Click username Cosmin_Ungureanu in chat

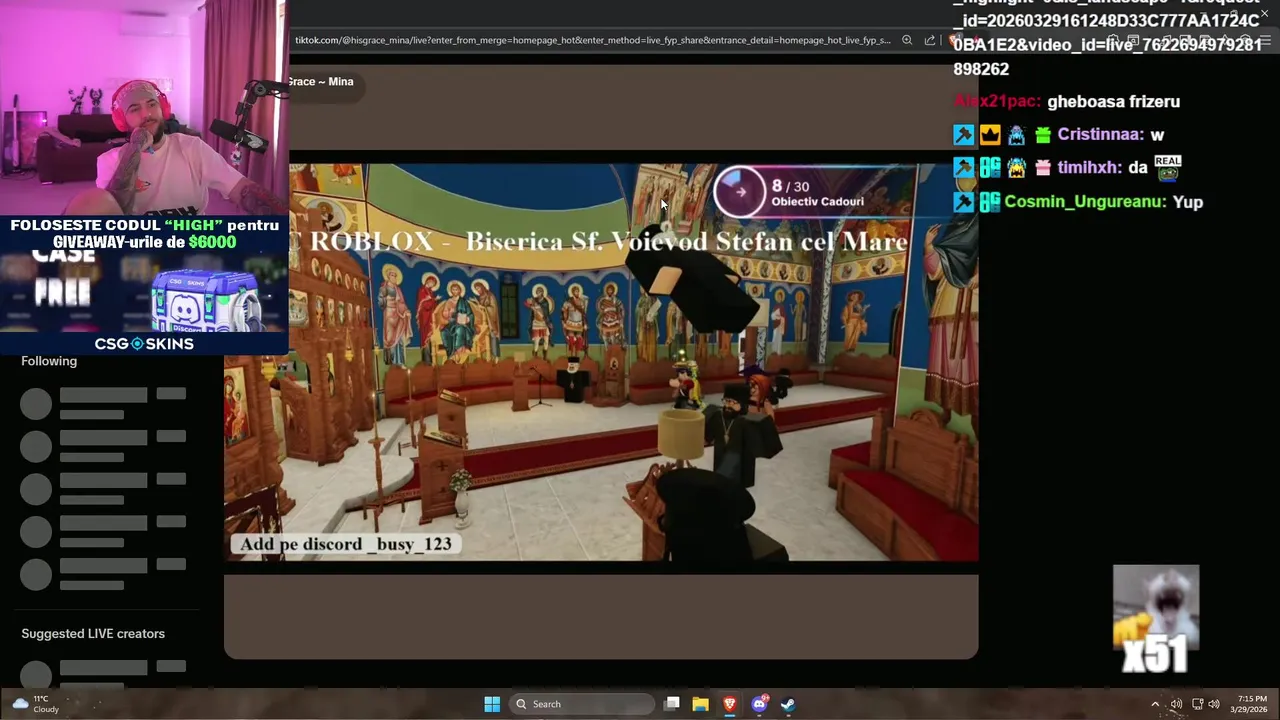click(x=1085, y=202)
